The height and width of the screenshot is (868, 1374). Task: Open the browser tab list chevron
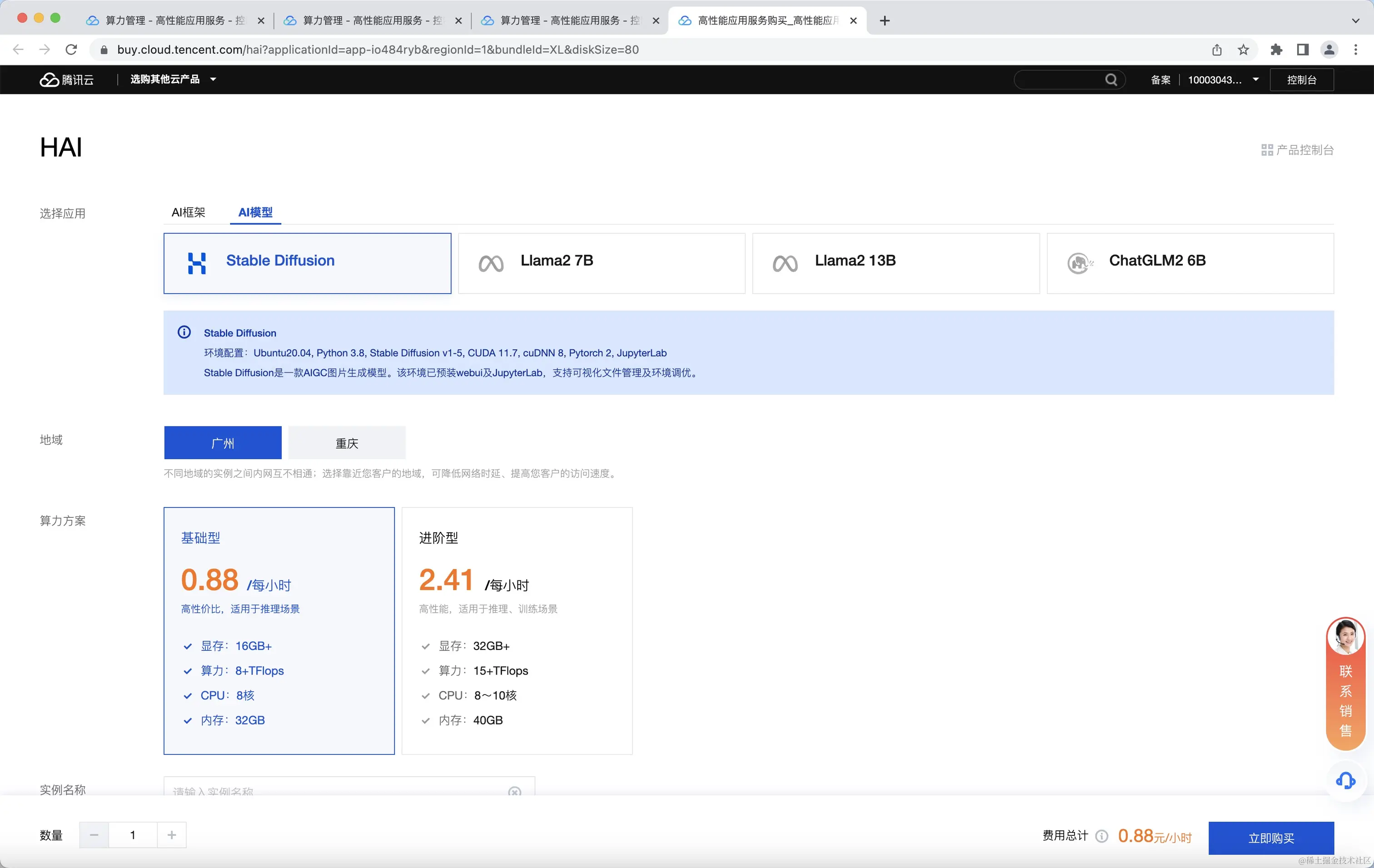(x=1355, y=20)
